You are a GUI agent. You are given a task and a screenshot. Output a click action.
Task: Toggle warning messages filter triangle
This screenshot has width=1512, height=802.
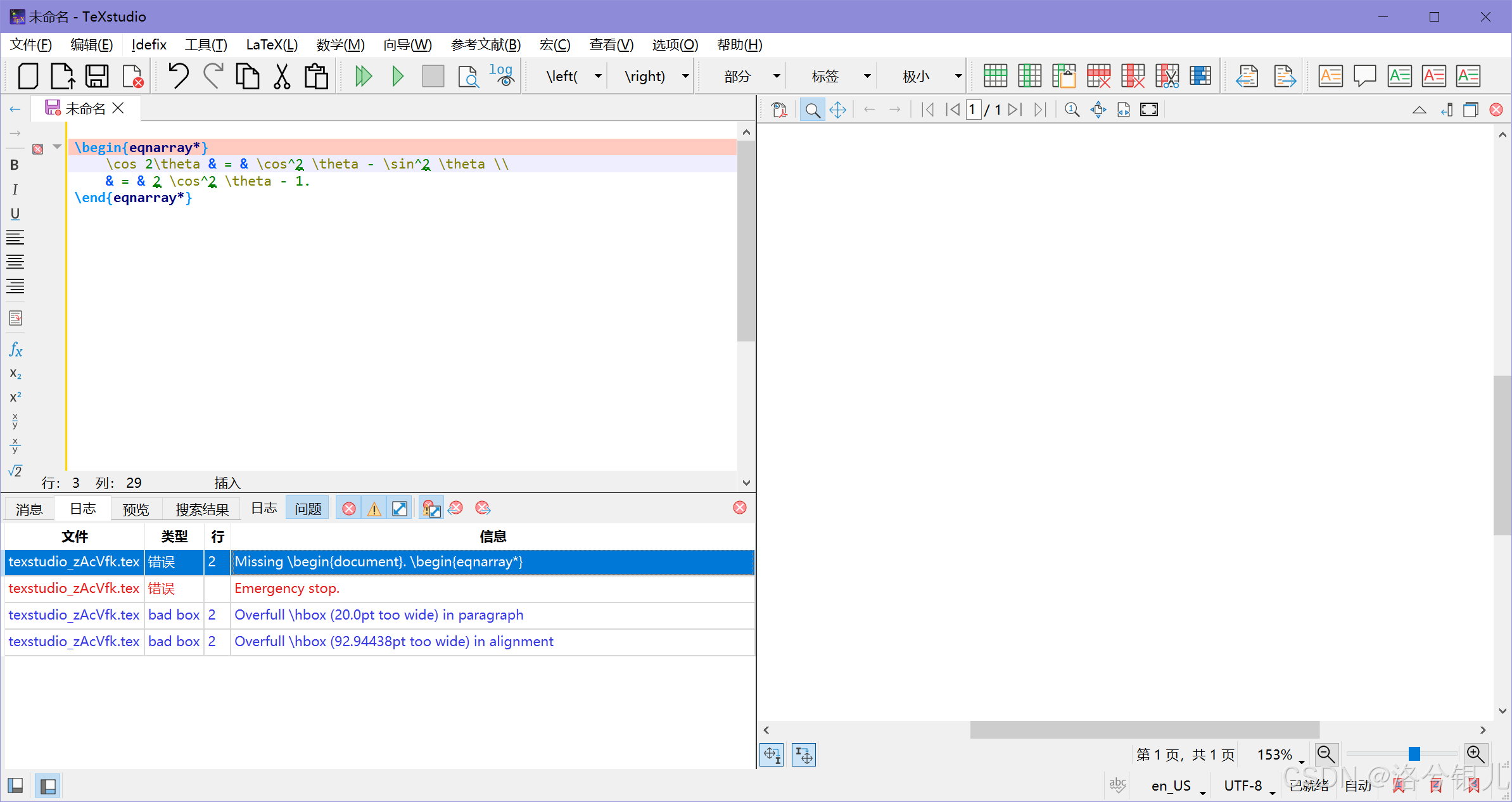(x=374, y=509)
